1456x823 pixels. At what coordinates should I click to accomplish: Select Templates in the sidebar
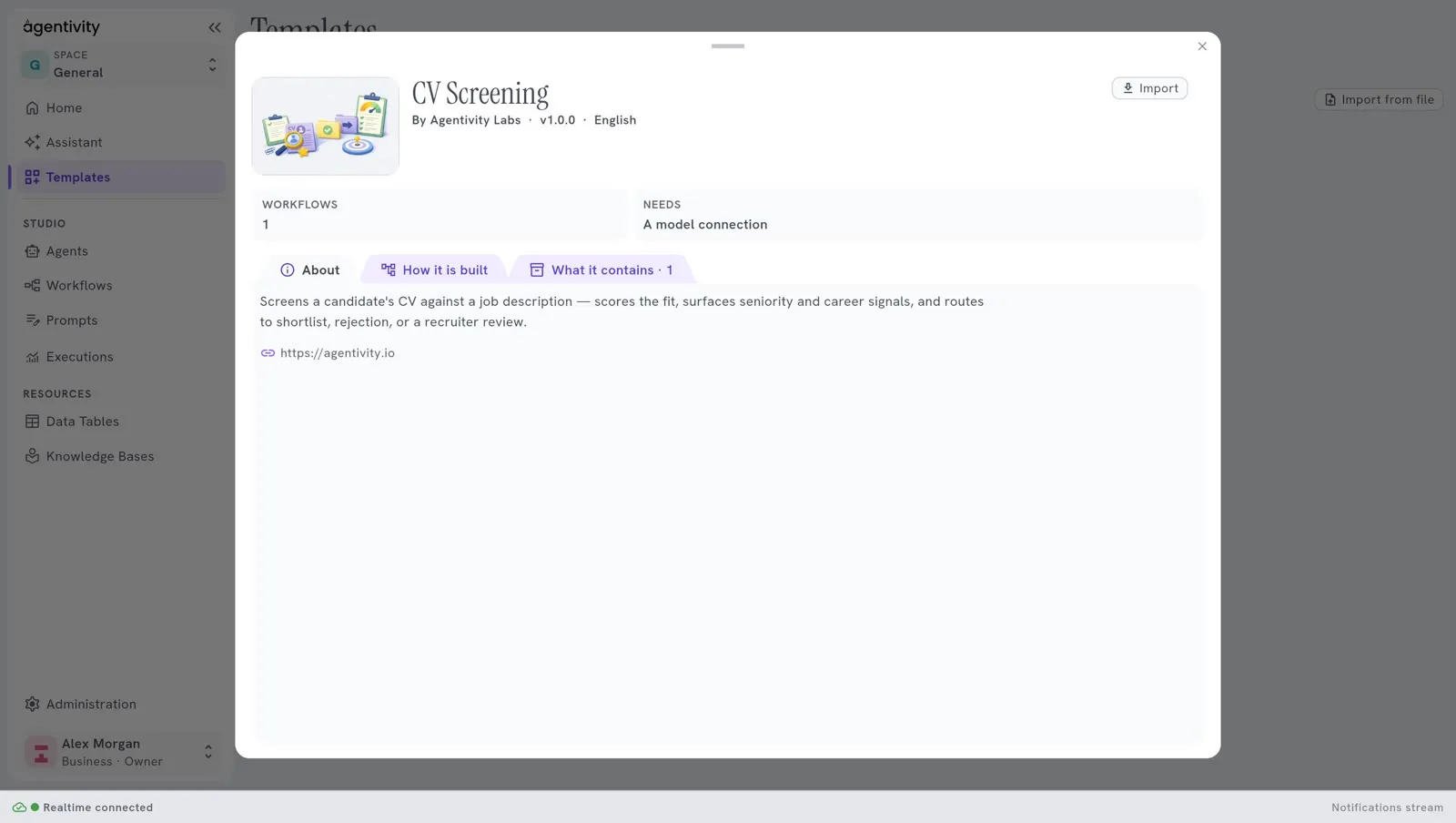pyautogui.click(x=122, y=178)
